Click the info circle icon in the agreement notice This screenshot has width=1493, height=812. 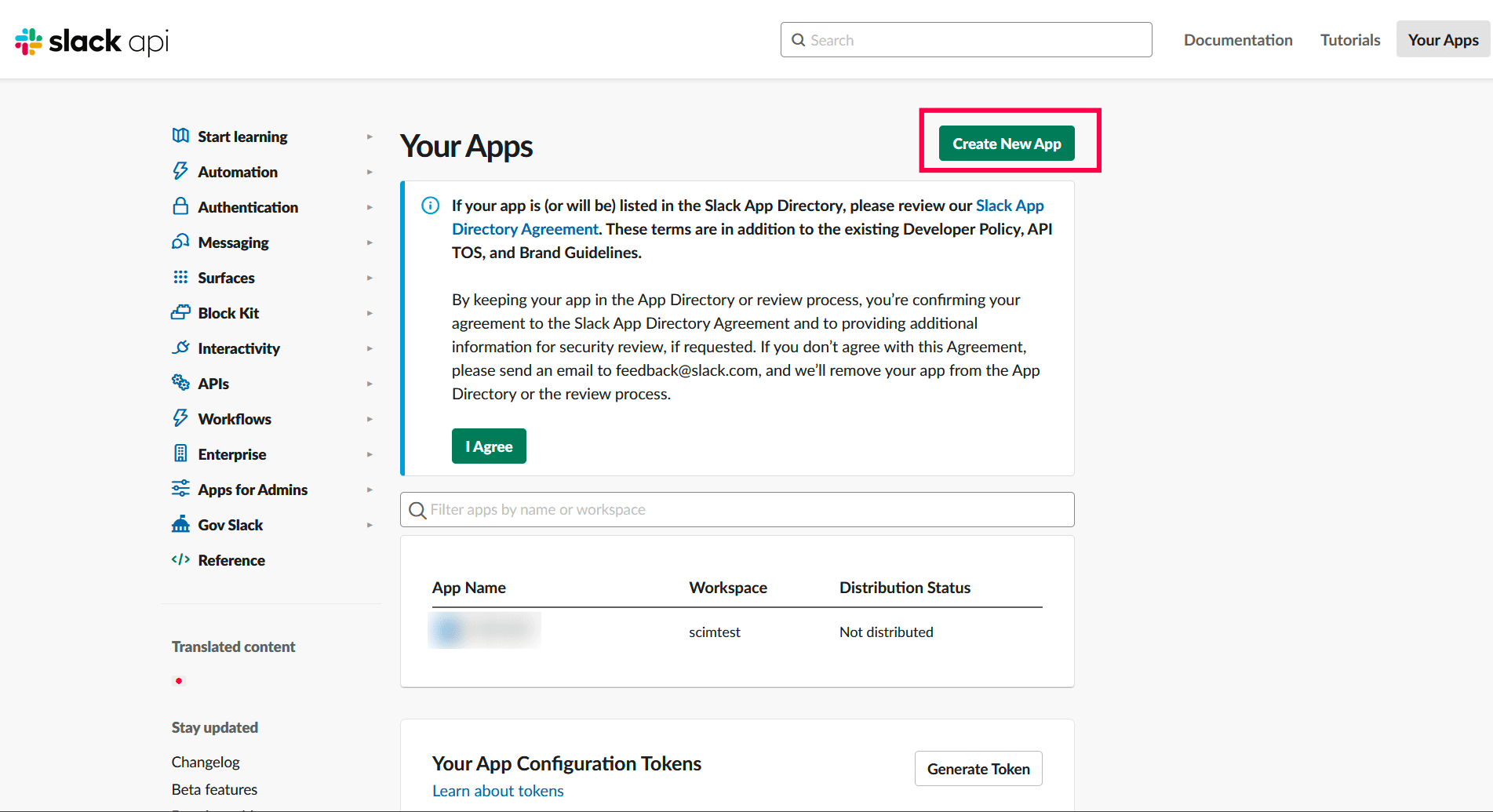[x=431, y=206]
